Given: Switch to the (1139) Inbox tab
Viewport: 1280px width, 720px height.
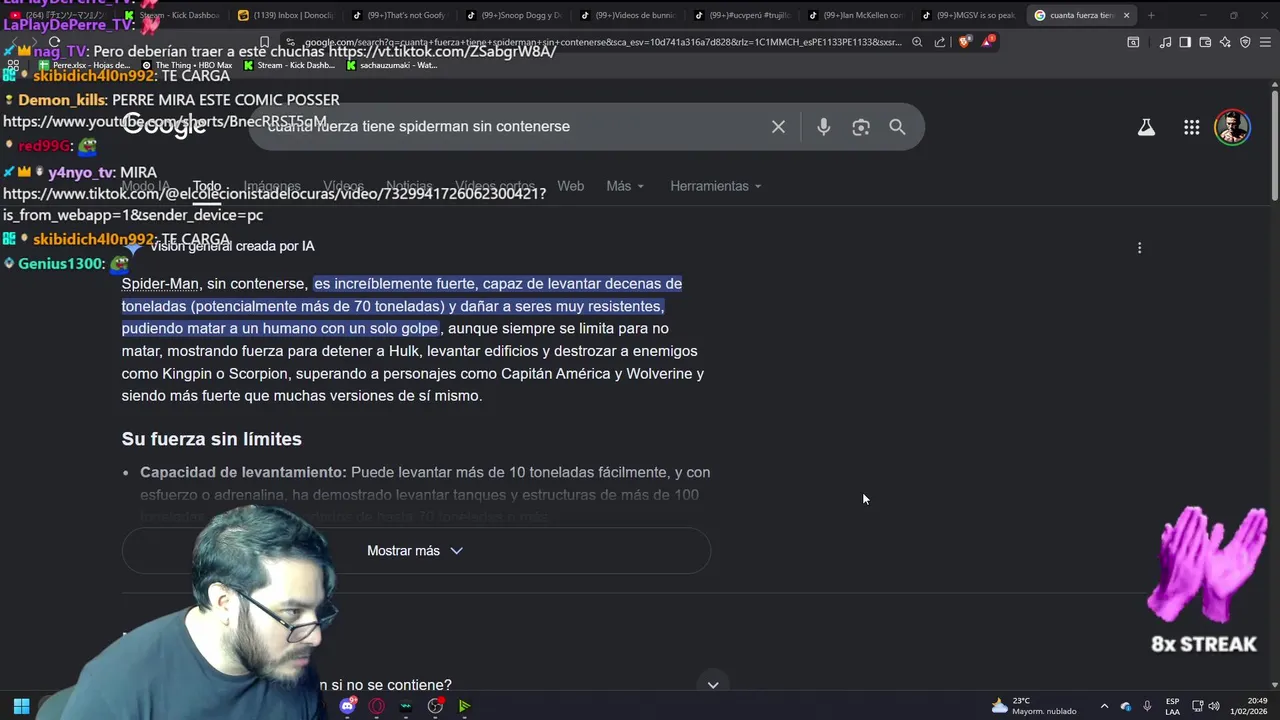Looking at the screenshot, I should tap(285, 15).
